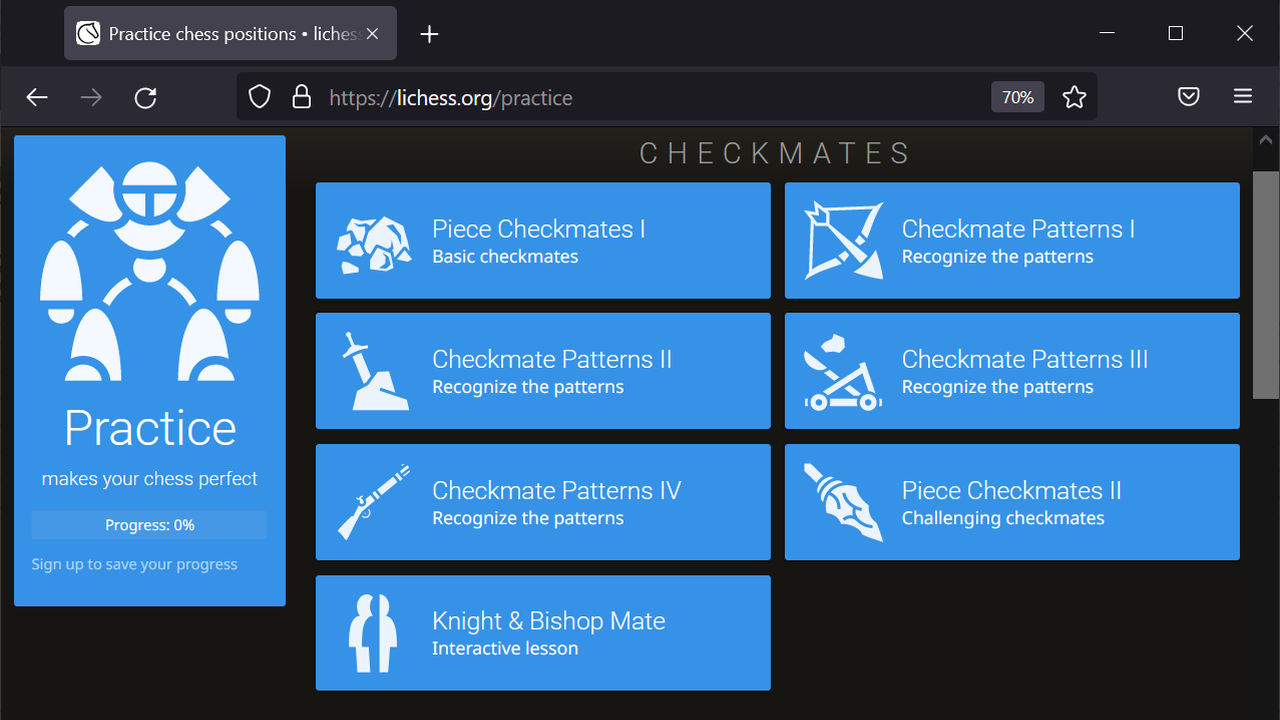Minimize the browser window
The image size is (1280, 720).
1107,33
